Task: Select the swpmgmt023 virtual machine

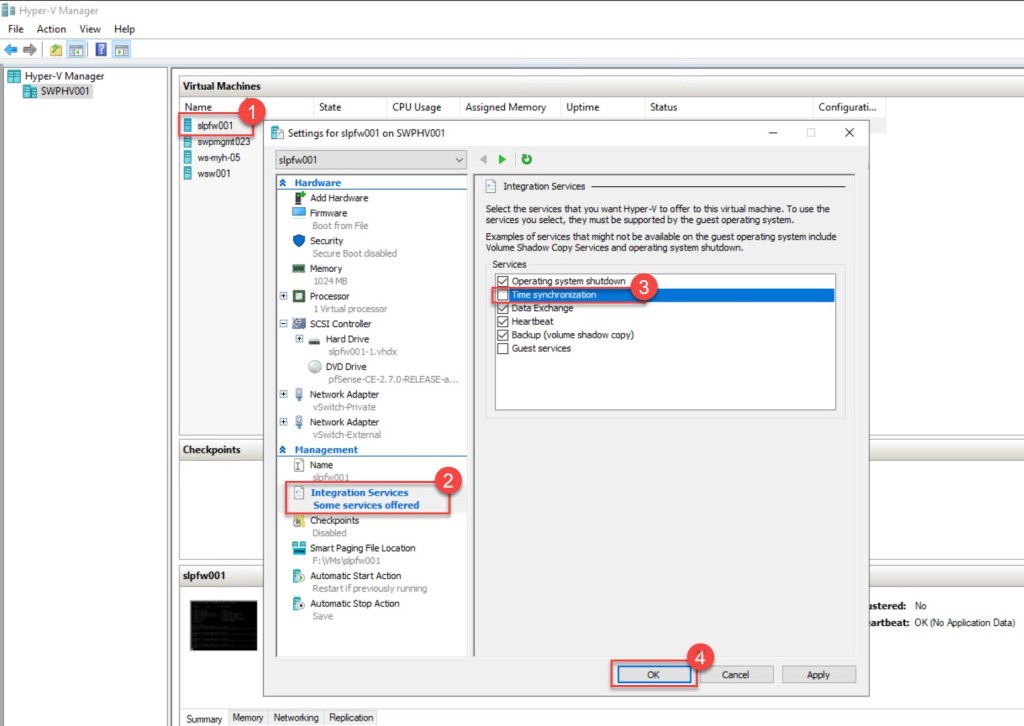Action: (223, 142)
